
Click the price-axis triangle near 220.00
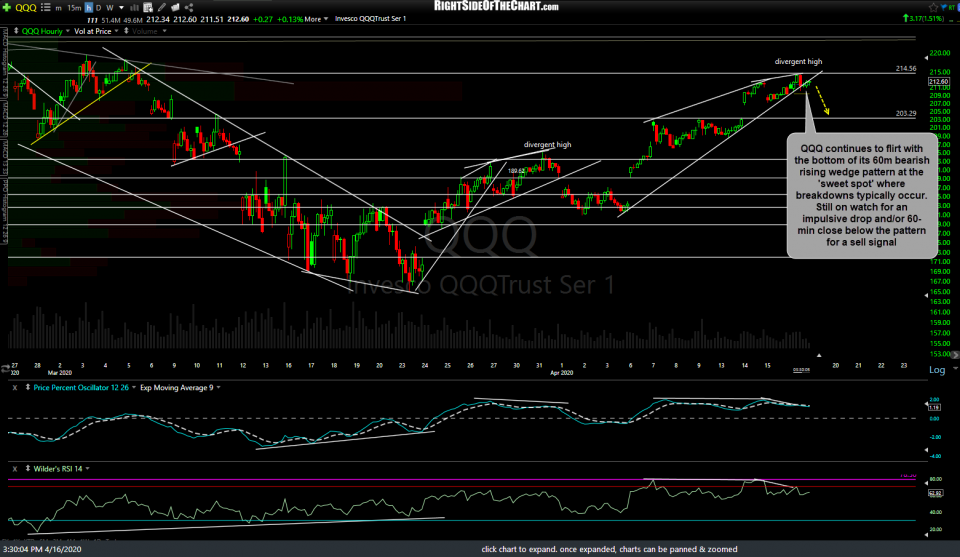click(925, 58)
